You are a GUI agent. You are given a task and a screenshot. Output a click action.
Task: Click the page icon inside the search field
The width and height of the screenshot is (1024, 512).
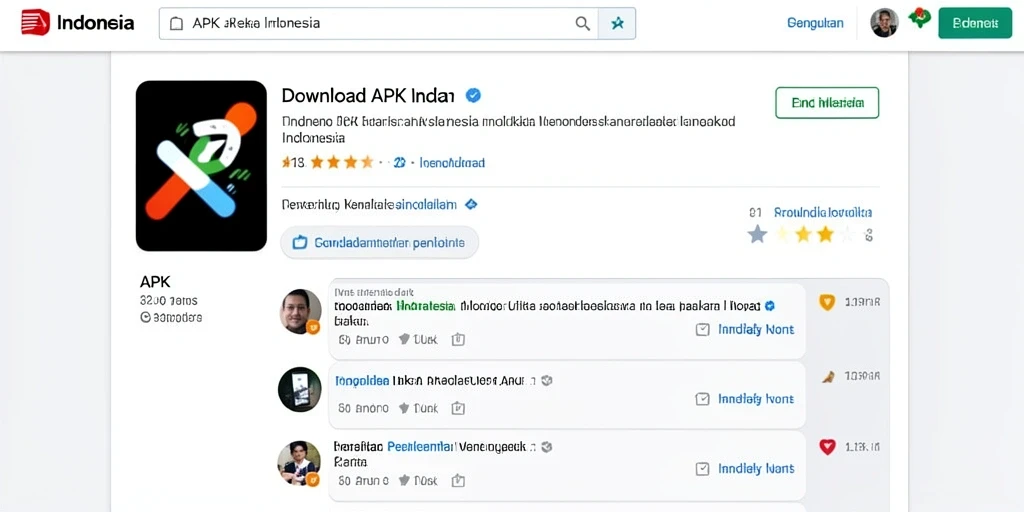coord(176,24)
